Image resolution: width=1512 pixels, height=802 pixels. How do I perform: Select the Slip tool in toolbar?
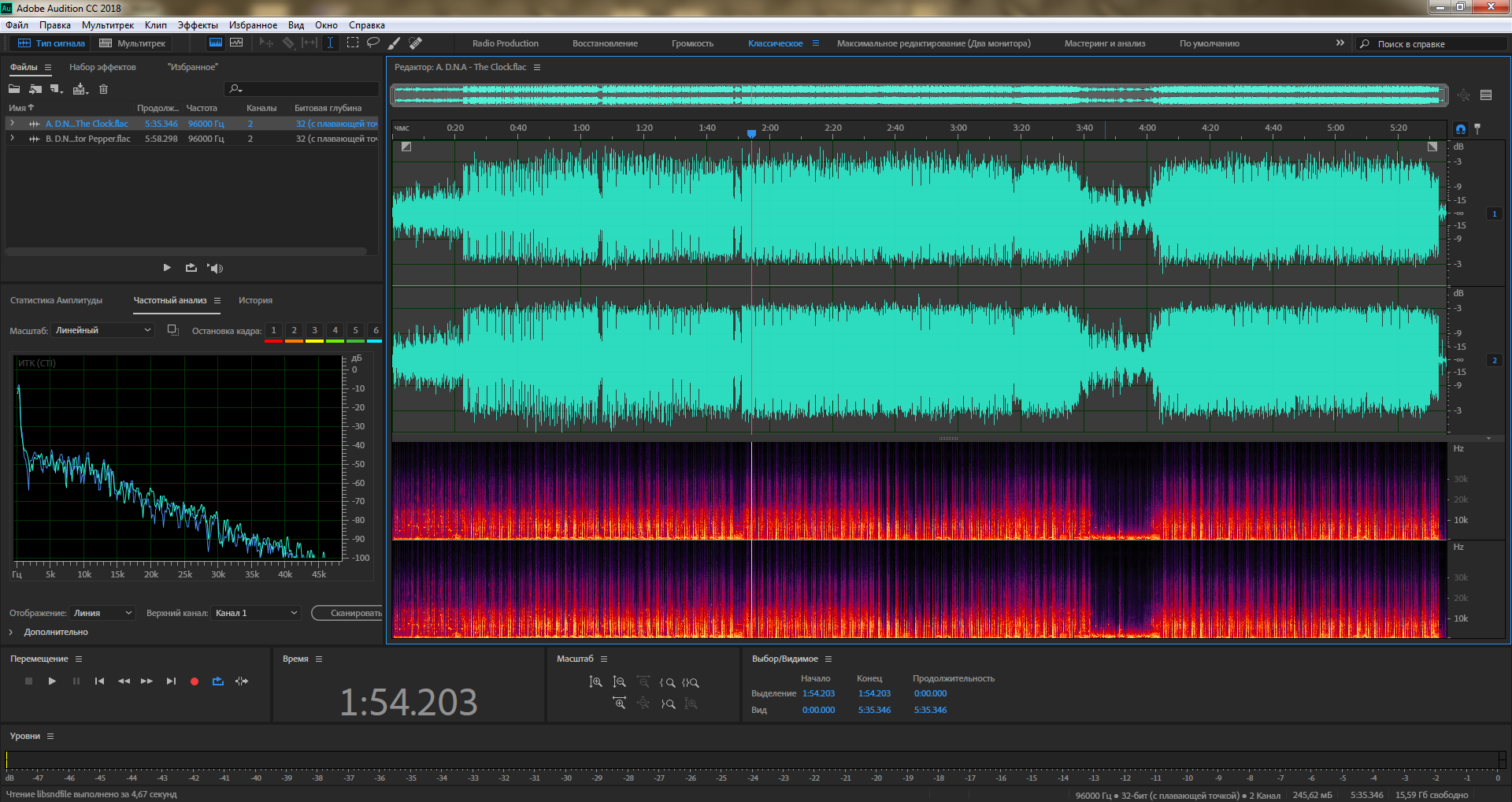click(309, 43)
